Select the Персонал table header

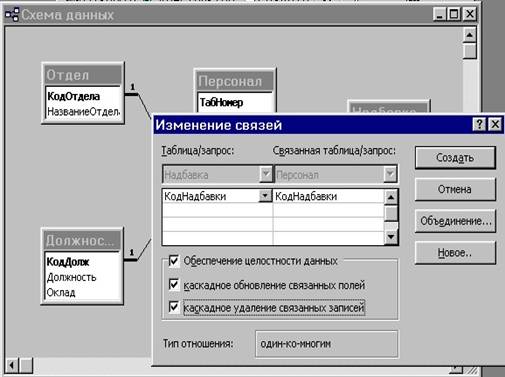tap(235, 81)
